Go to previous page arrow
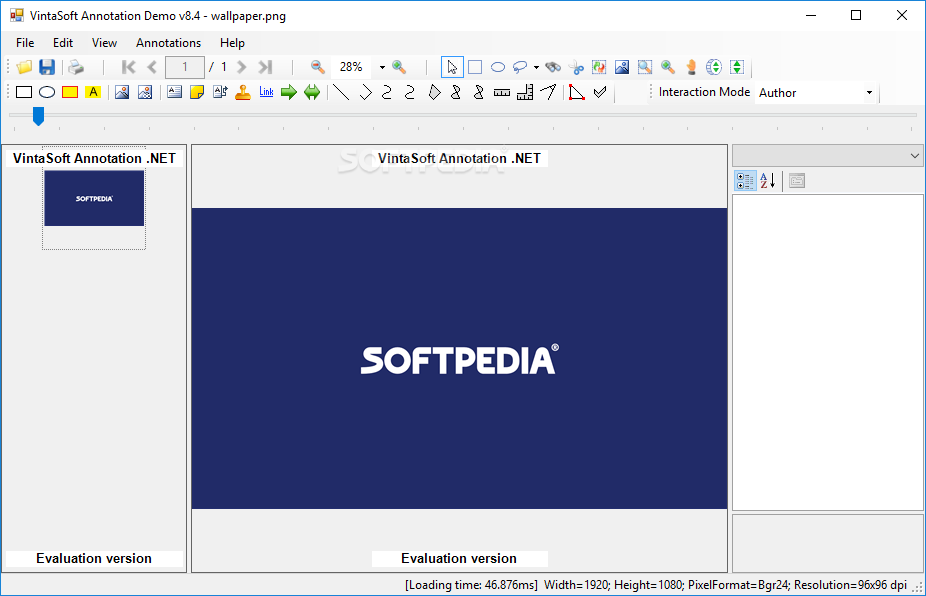926x596 pixels. (152, 67)
